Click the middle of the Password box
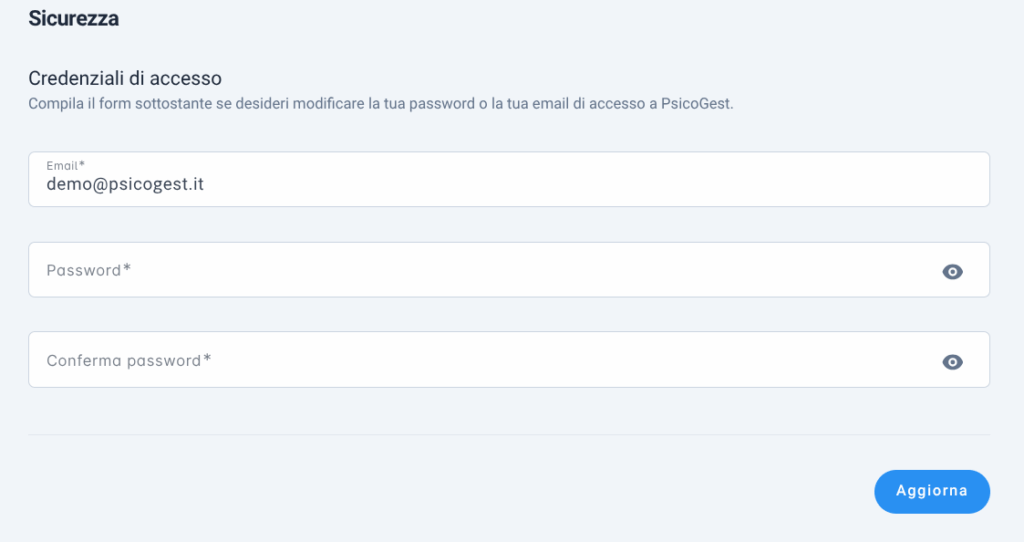The image size is (1024, 542). [x=509, y=270]
